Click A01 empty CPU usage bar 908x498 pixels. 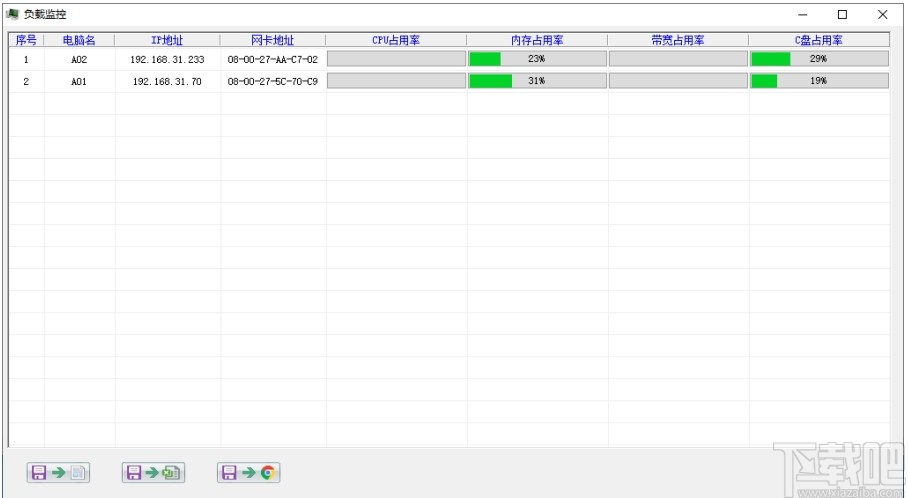[x=396, y=80]
